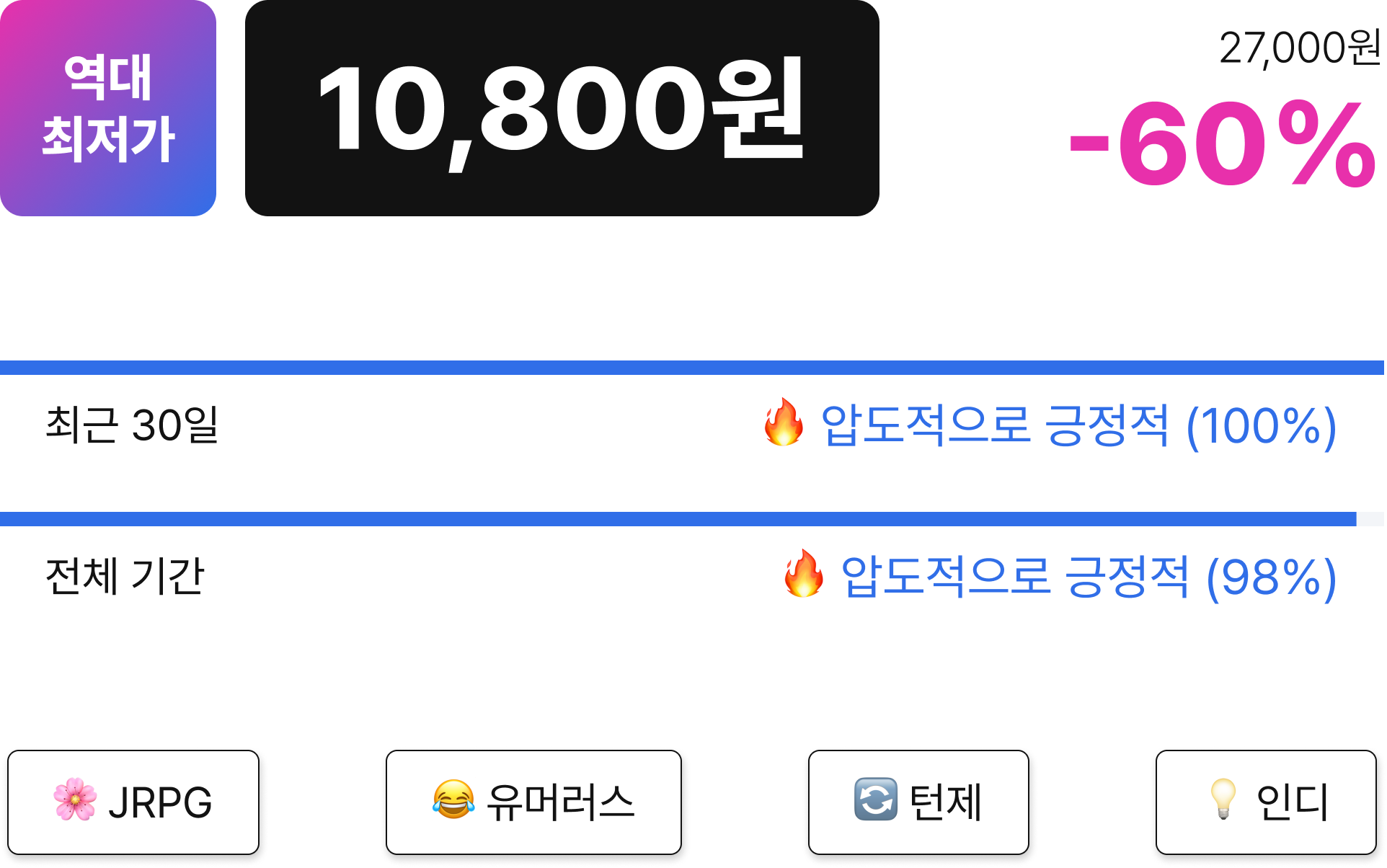
Task: Click the 최근 30일 label
Action: (132, 425)
